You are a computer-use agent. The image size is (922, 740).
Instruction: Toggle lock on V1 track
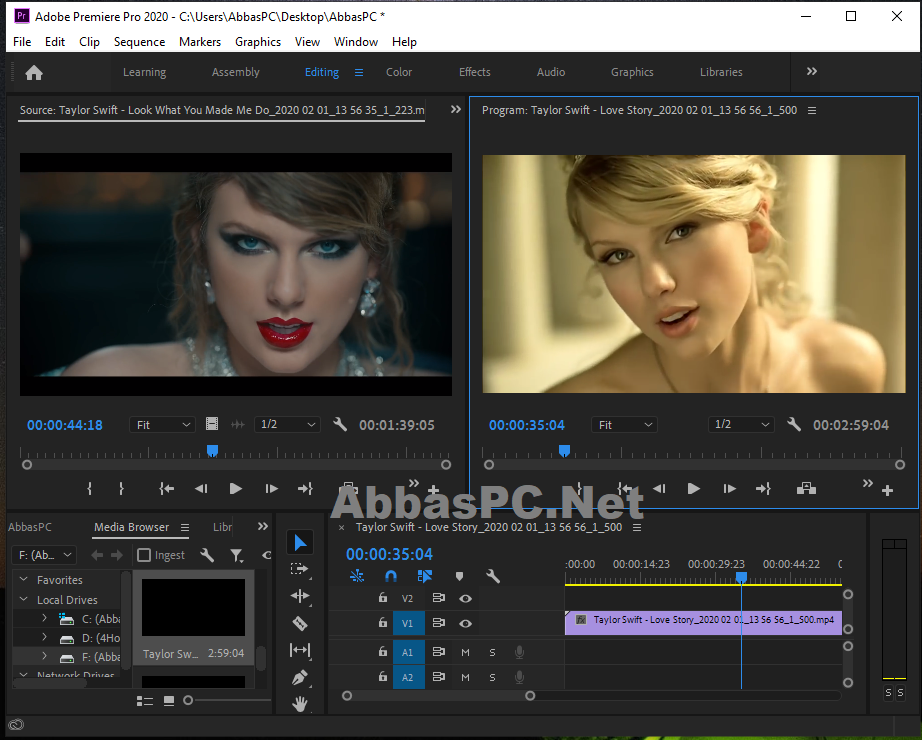pos(383,622)
